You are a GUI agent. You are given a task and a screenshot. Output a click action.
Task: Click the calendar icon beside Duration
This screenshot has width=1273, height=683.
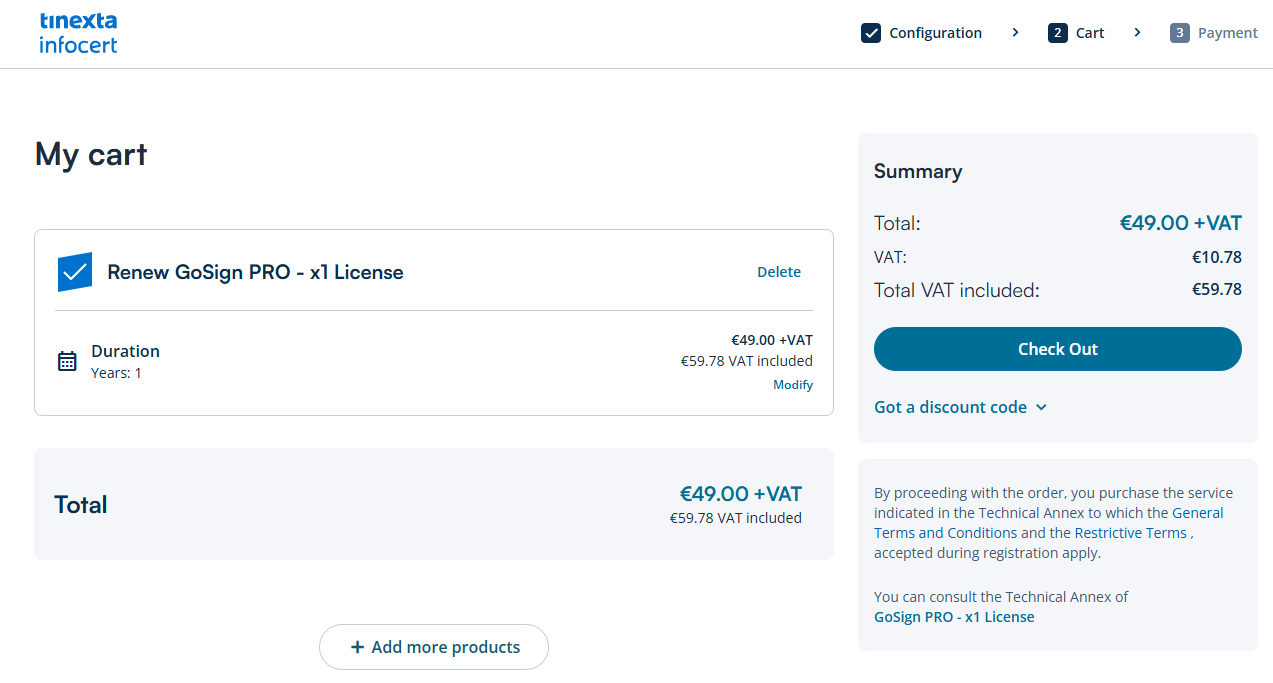[x=67, y=361]
